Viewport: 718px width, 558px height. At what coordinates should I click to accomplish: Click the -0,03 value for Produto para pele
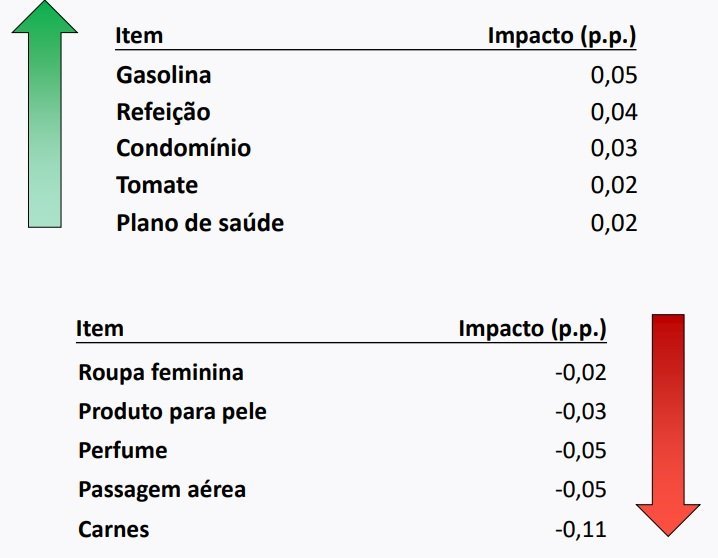(x=581, y=412)
